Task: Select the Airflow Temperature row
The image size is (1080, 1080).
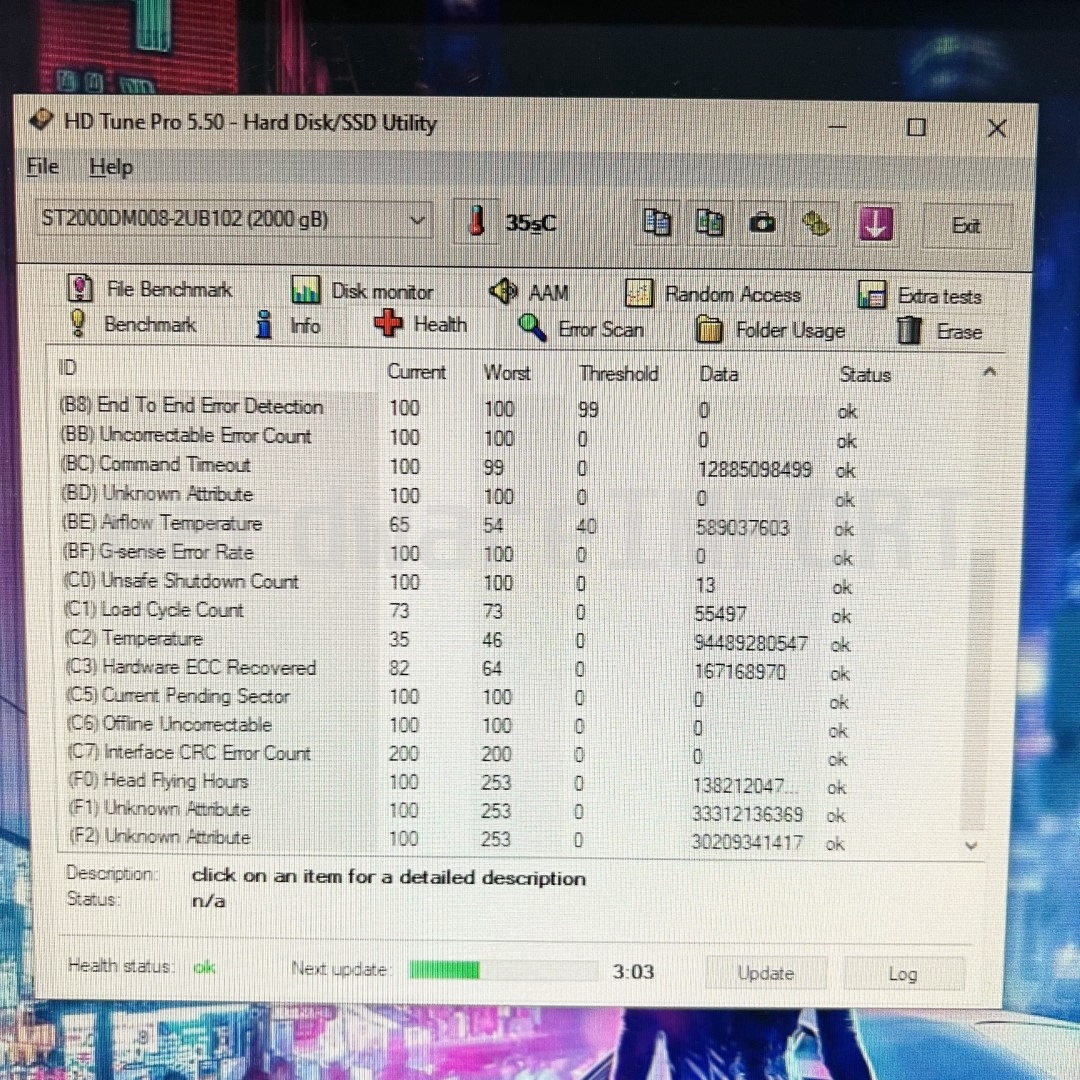Action: 458,526
